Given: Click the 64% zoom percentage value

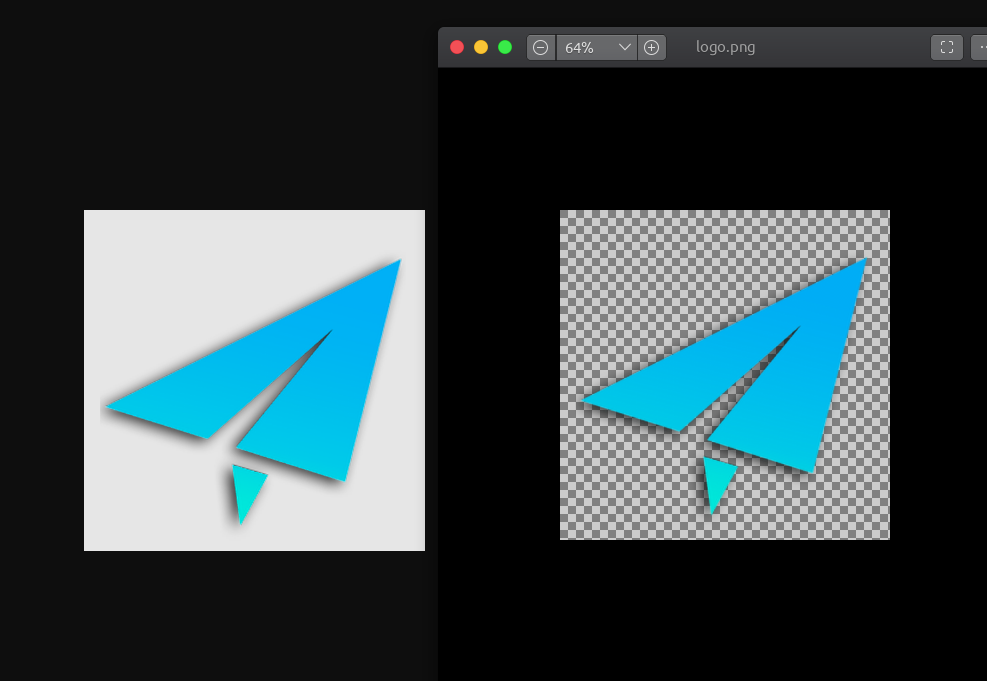Looking at the screenshot, I should pos(580,47).
